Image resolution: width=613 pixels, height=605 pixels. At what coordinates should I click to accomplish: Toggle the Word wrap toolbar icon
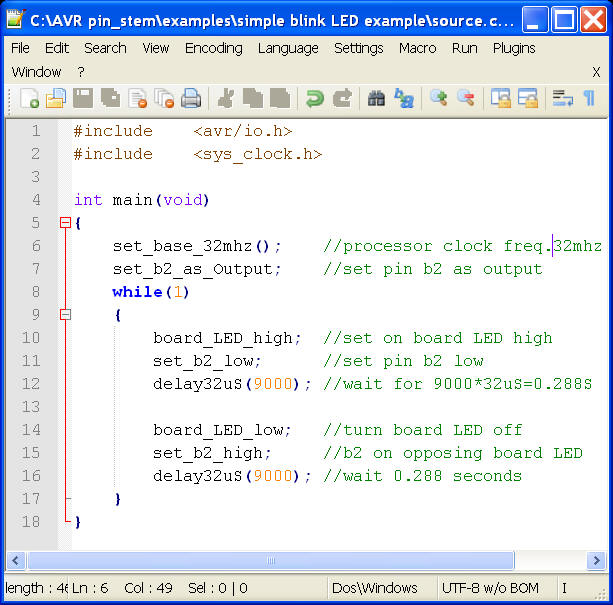563,98
